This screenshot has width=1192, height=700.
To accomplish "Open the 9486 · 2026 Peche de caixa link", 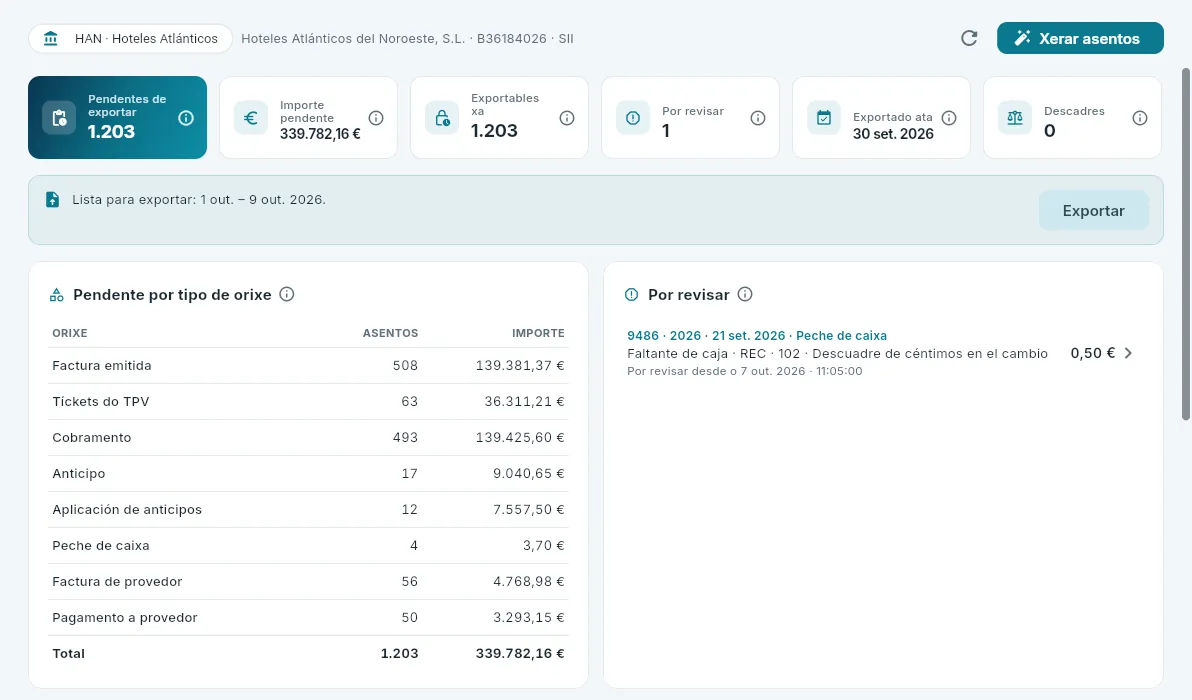I will tap(756, 335).
